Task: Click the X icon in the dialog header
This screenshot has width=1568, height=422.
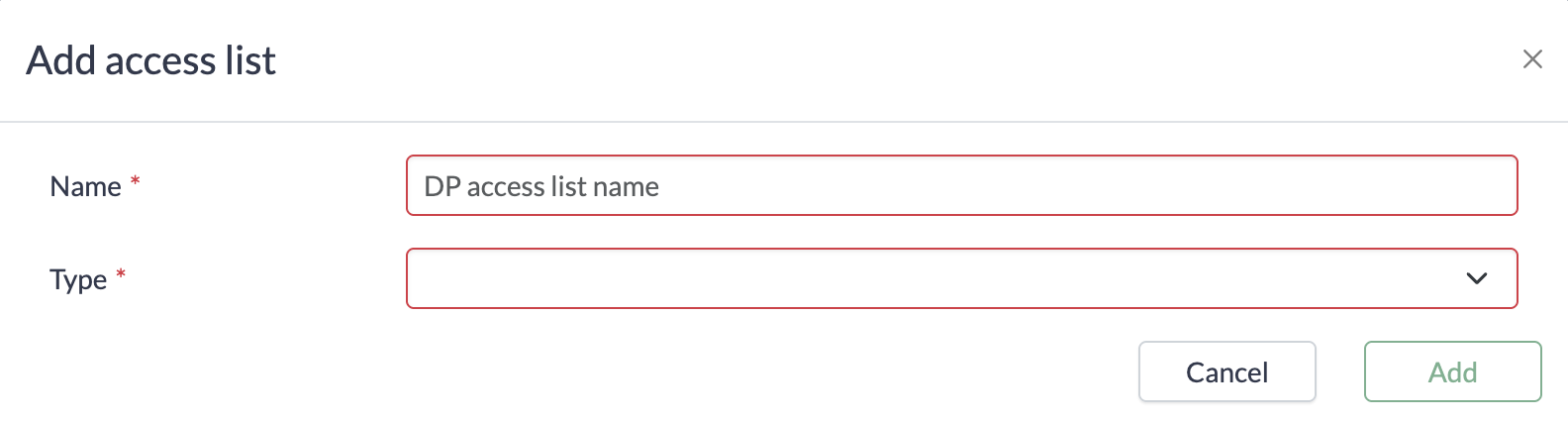Action: (x=1531, y=59)
